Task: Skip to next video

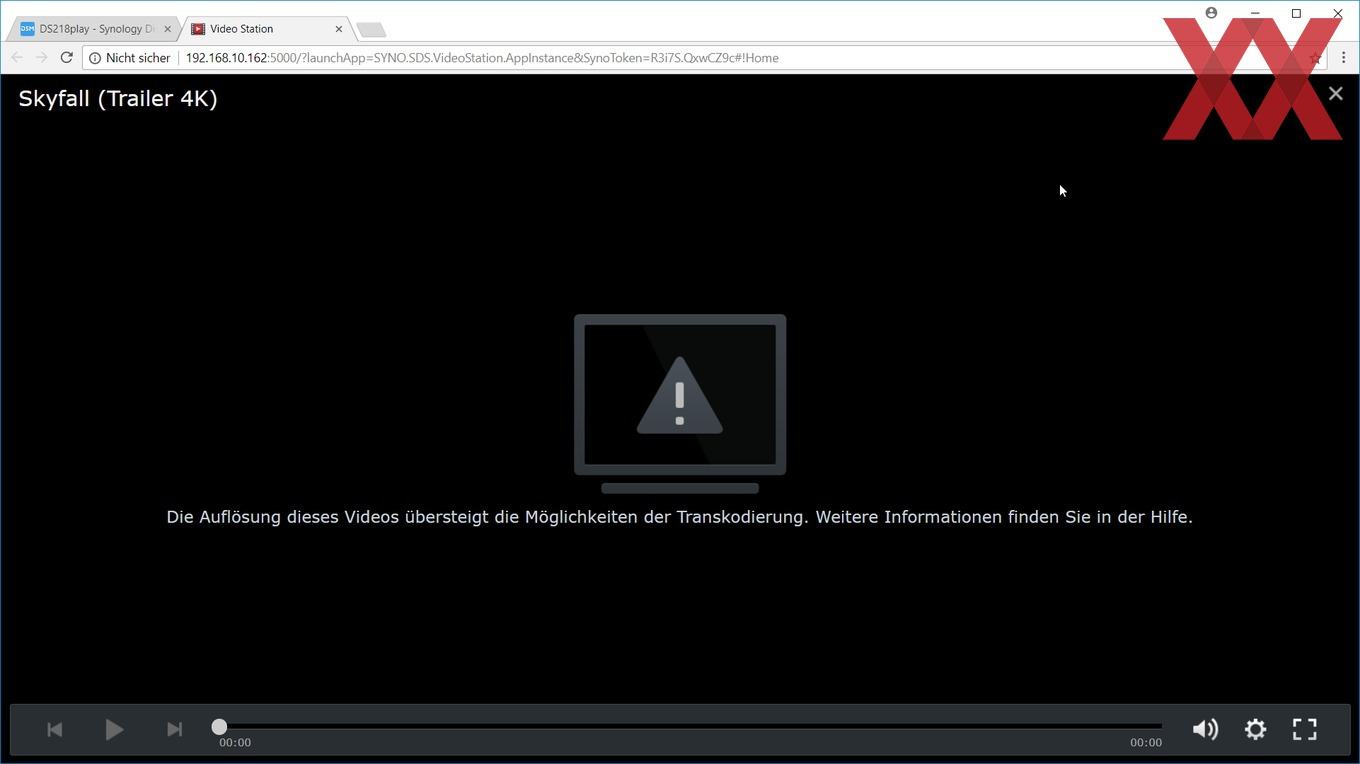Action: [174, 729]
